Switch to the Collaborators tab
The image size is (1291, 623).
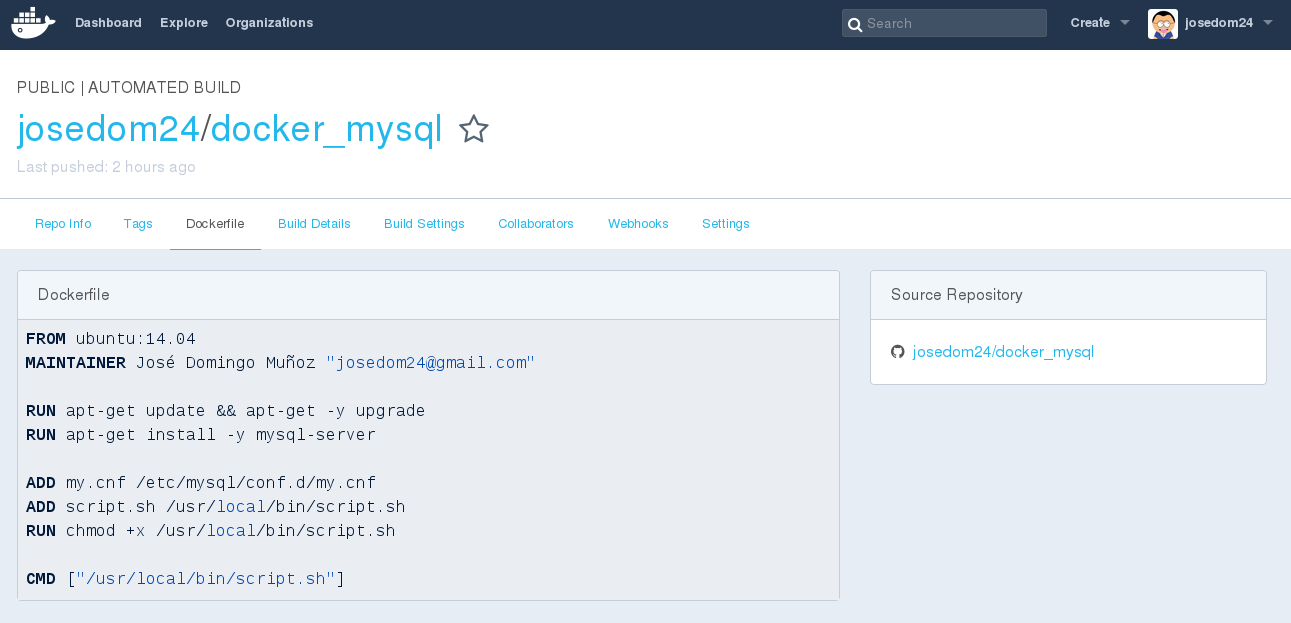536,224
